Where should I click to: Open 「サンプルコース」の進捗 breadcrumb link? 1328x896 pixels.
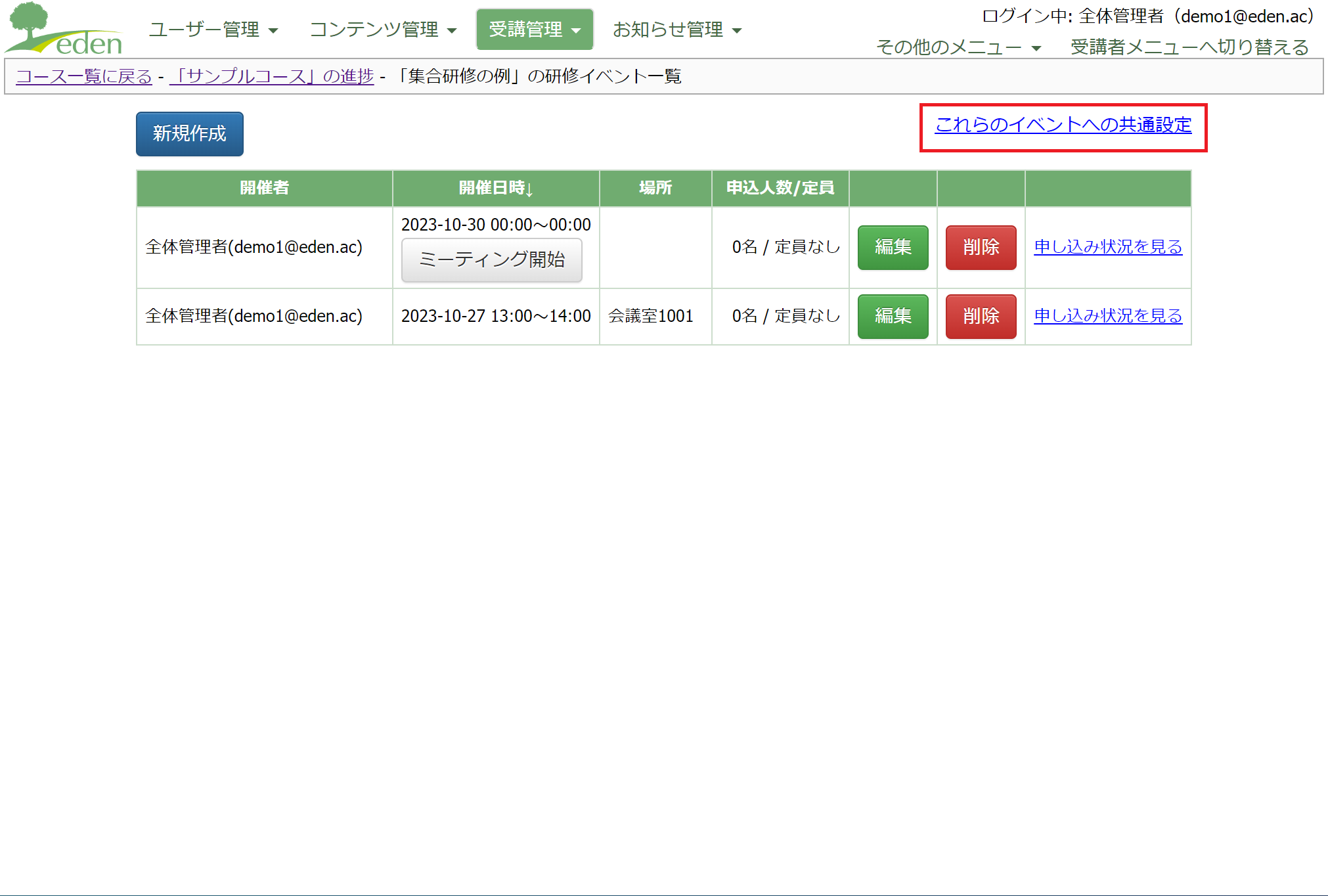point(271,76)
